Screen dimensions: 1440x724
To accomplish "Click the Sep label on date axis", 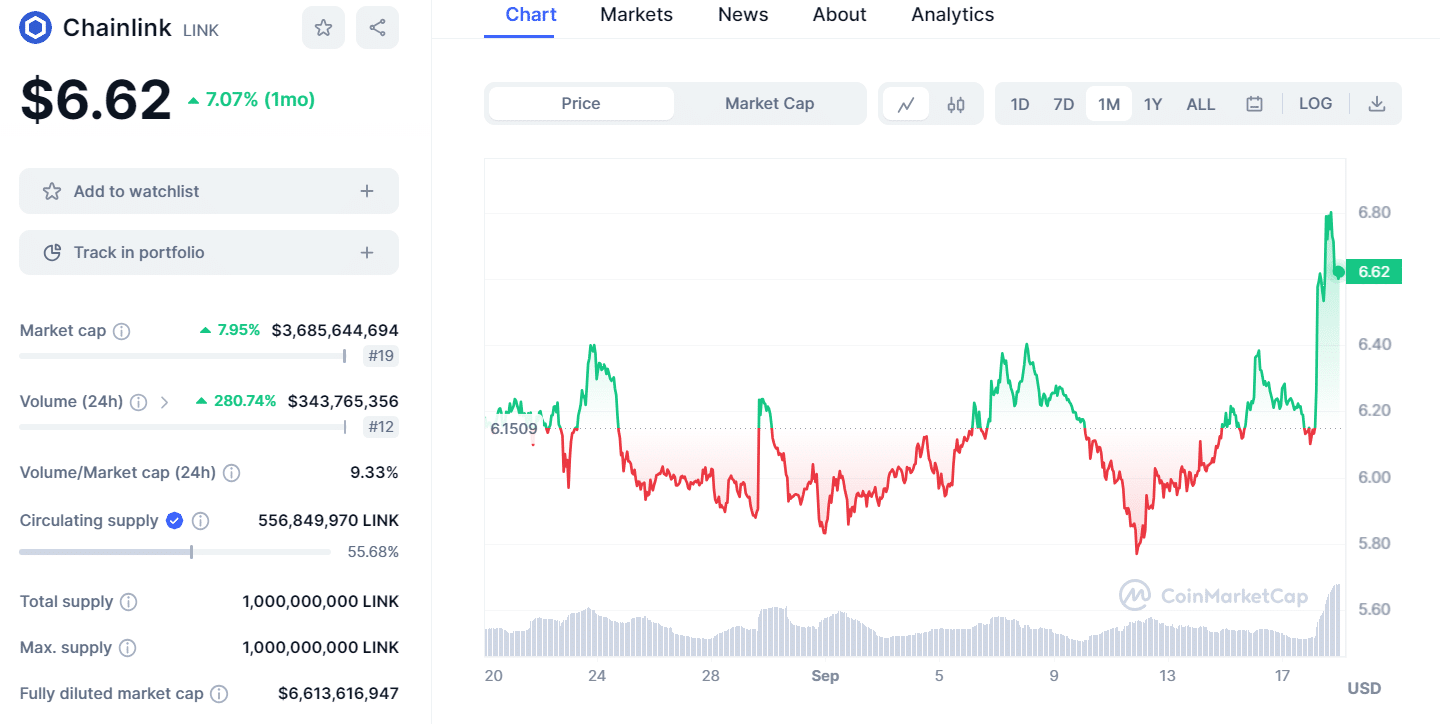I will [825, 676].
